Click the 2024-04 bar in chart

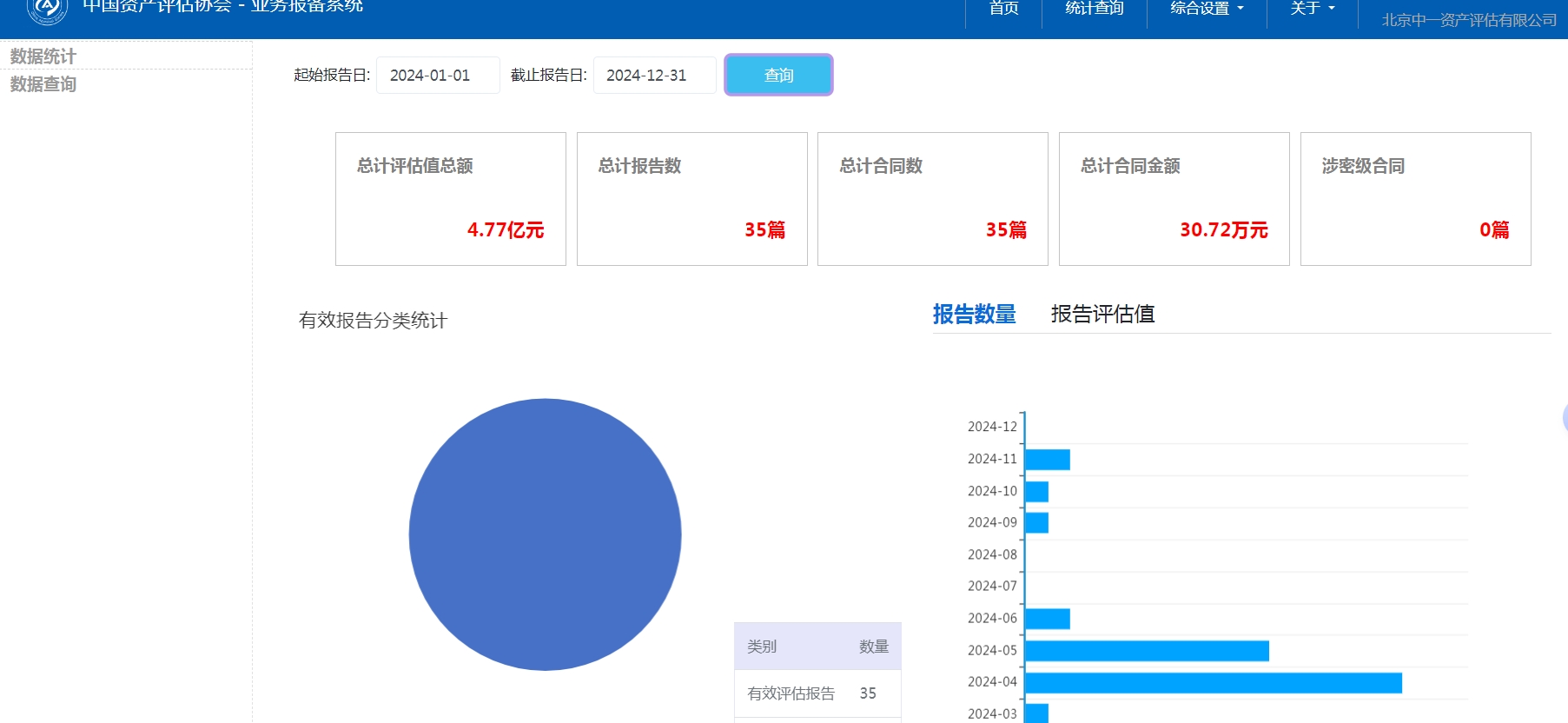click(1213, 683)
